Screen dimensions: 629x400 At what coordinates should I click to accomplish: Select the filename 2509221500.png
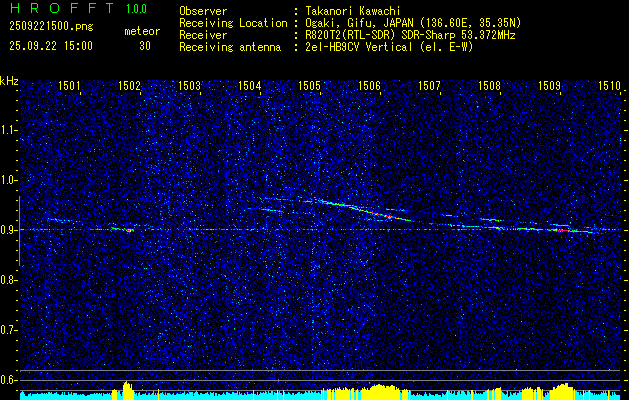51,27
